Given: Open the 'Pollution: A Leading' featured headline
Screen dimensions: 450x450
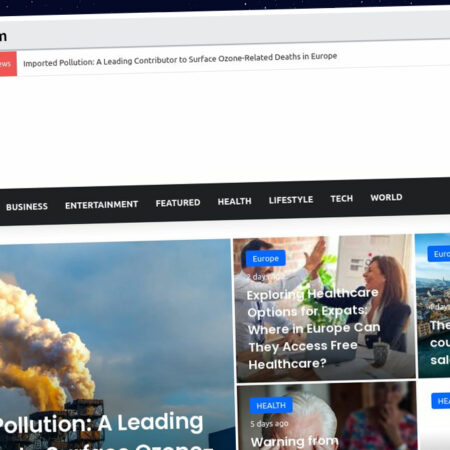Looking at the screenshot, I should (100, 423).
